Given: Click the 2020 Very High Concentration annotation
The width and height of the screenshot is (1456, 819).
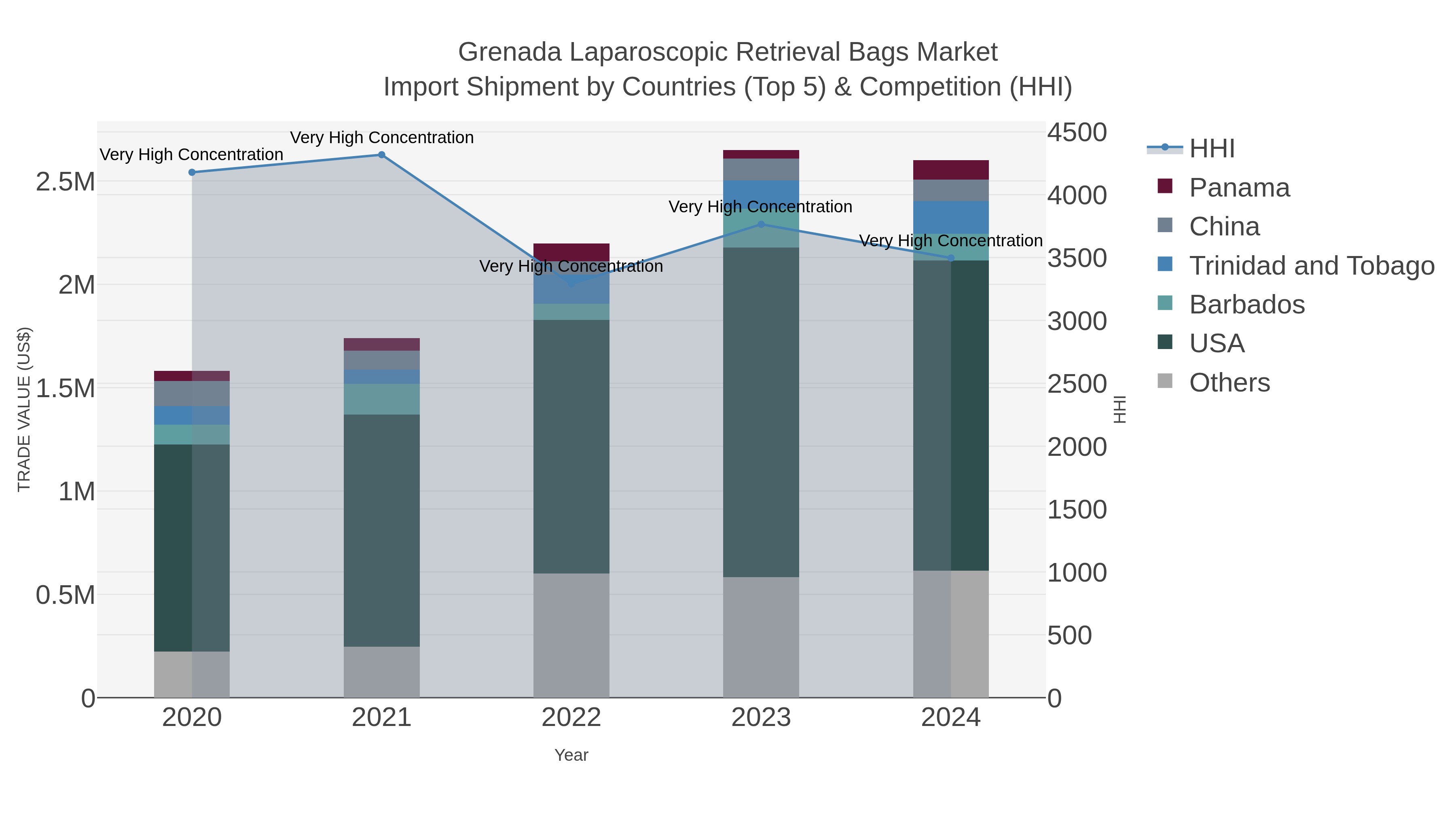Looking at the screenshot, I should click(x=192, y=154).
